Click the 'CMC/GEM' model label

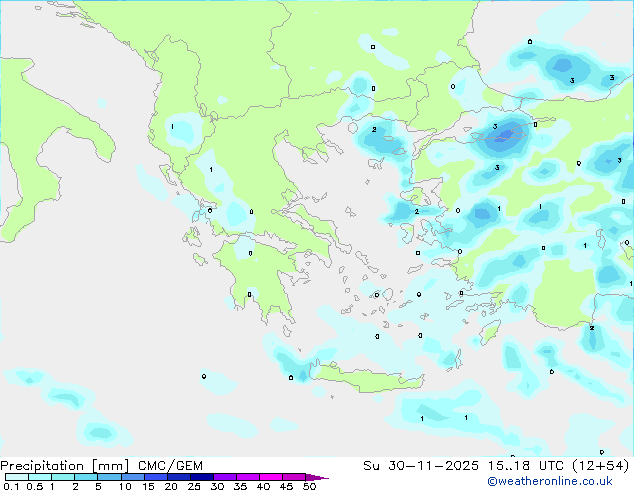170,466
